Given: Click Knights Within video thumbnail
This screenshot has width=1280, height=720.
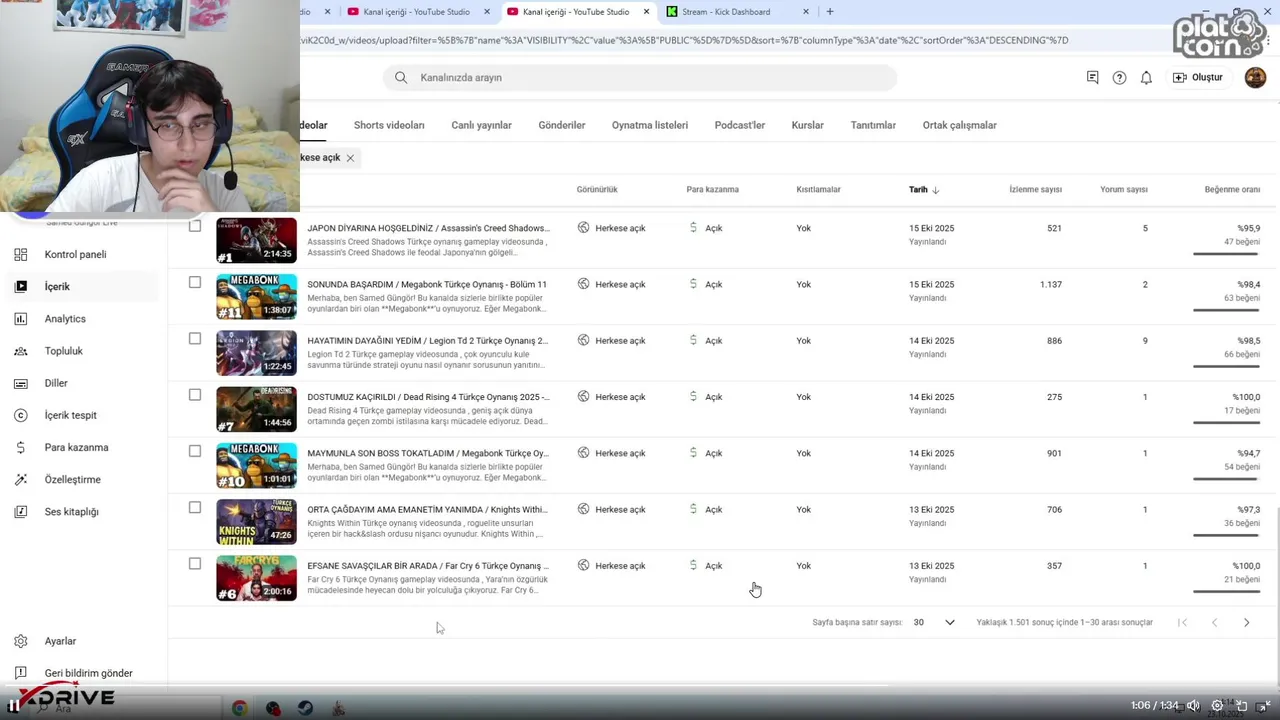Looking at the screenshot, I should point(256,522).
